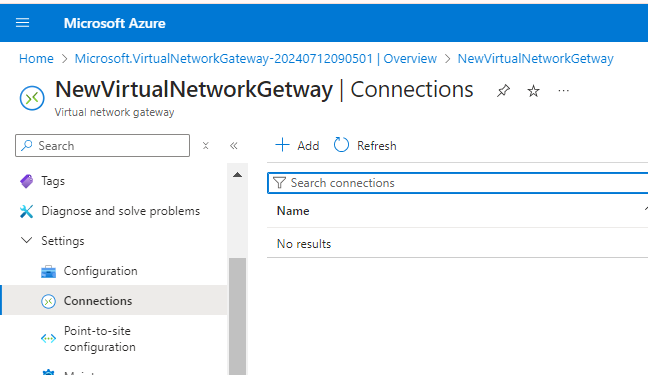Click the plus icon beside Add

[x=282, y=145]
